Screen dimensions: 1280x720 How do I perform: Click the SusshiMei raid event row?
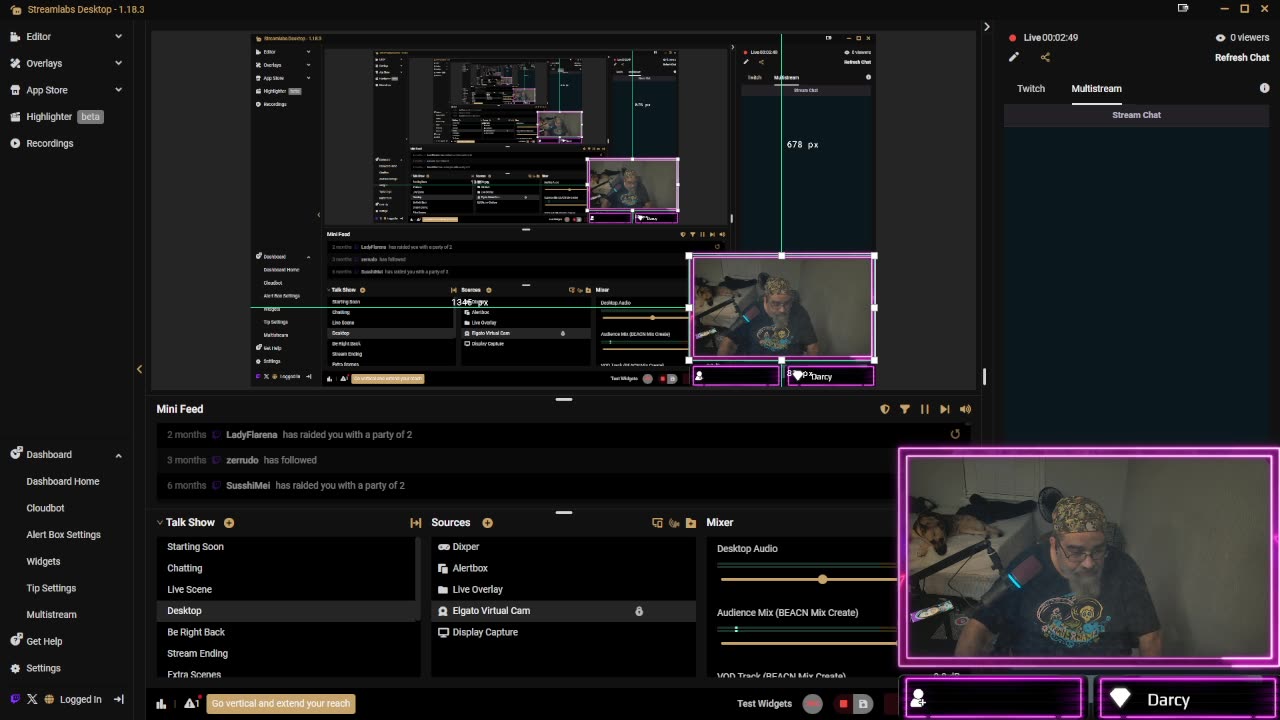pos(564,485)
